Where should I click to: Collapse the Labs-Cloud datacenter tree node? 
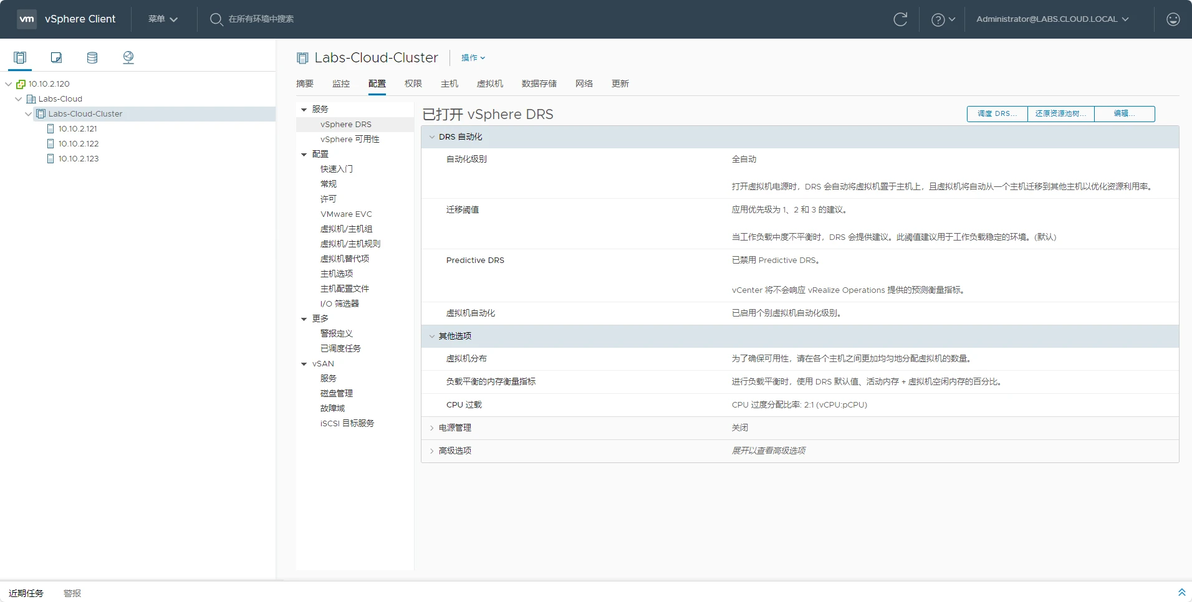coord(19,99)
